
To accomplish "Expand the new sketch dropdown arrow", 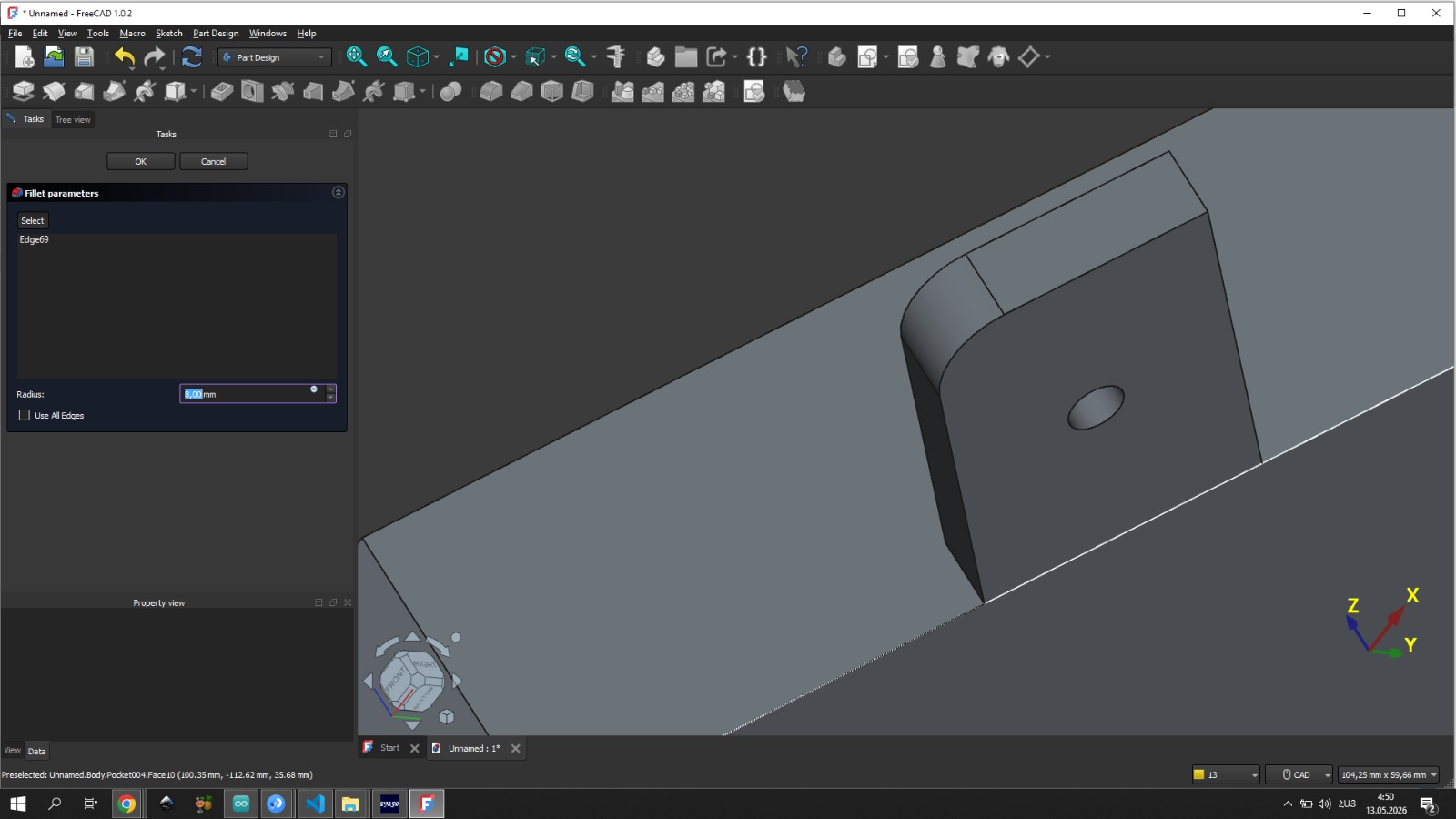I will [x=885, y=57].
